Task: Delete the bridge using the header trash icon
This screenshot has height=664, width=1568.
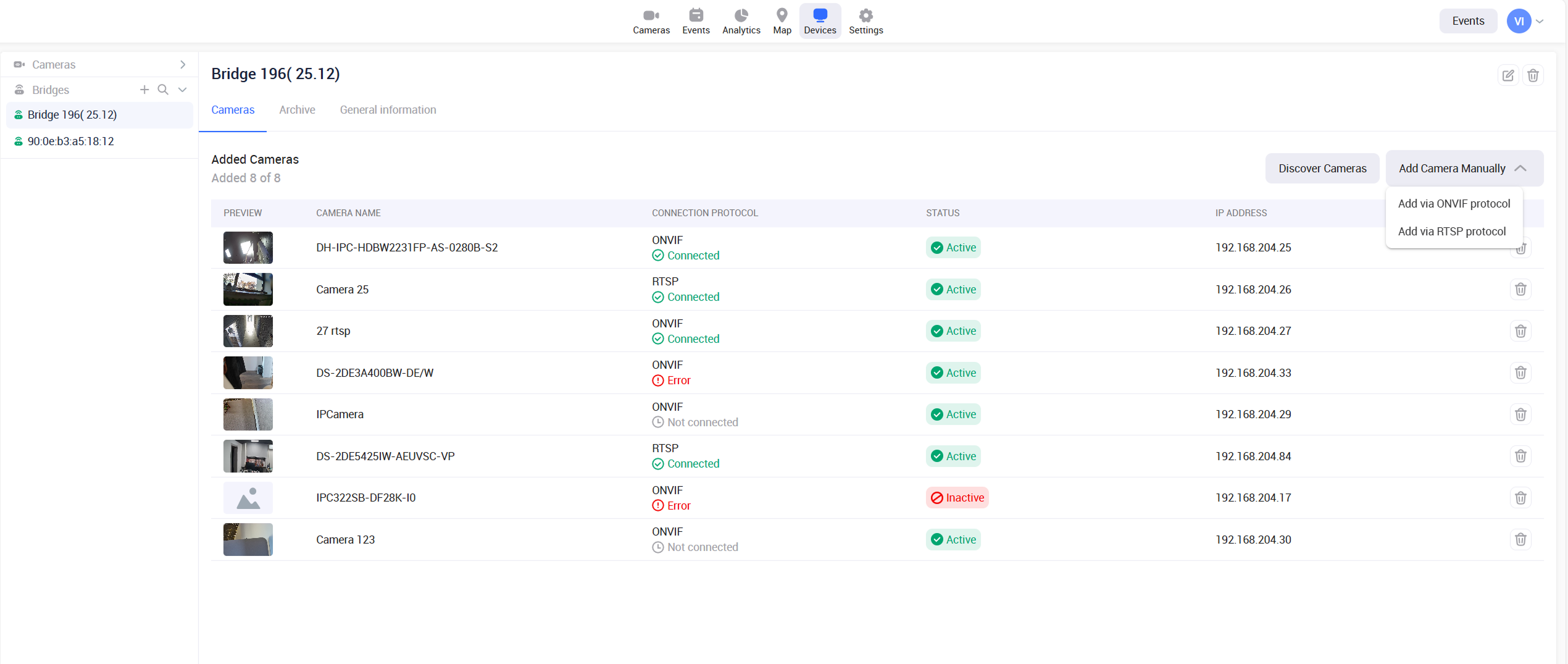Action: [x=1533, y=75]
